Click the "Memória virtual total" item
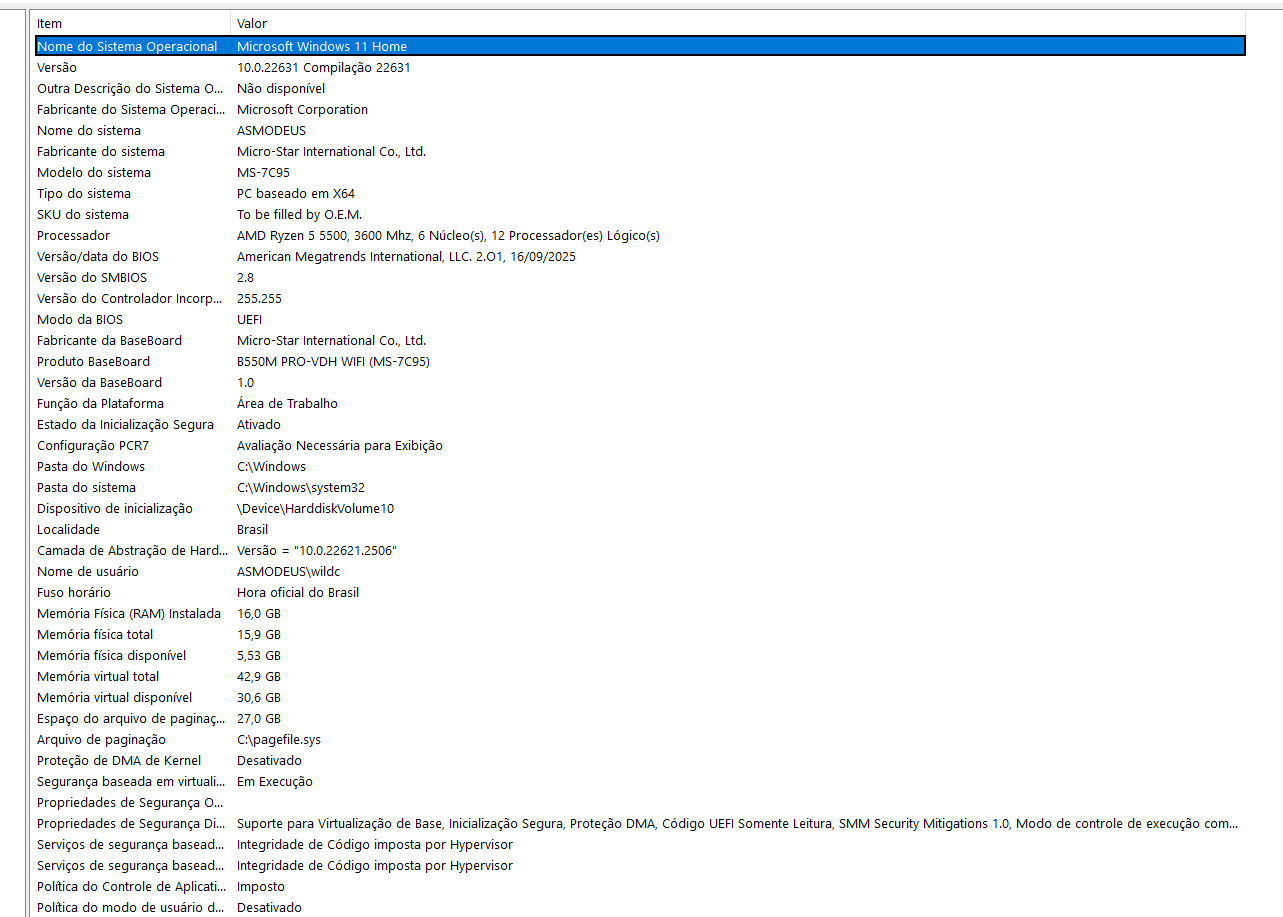The image size is (1283, 917). point(98,676)
